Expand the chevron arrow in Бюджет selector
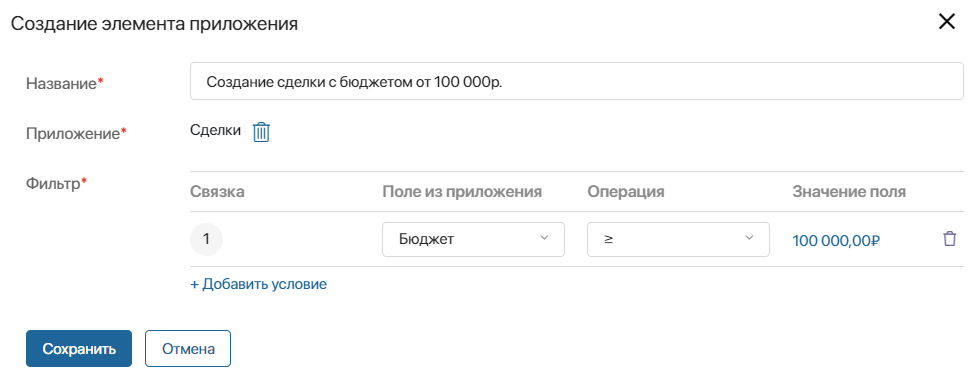Viewport: 979px width, 374px height. (544, 238)
